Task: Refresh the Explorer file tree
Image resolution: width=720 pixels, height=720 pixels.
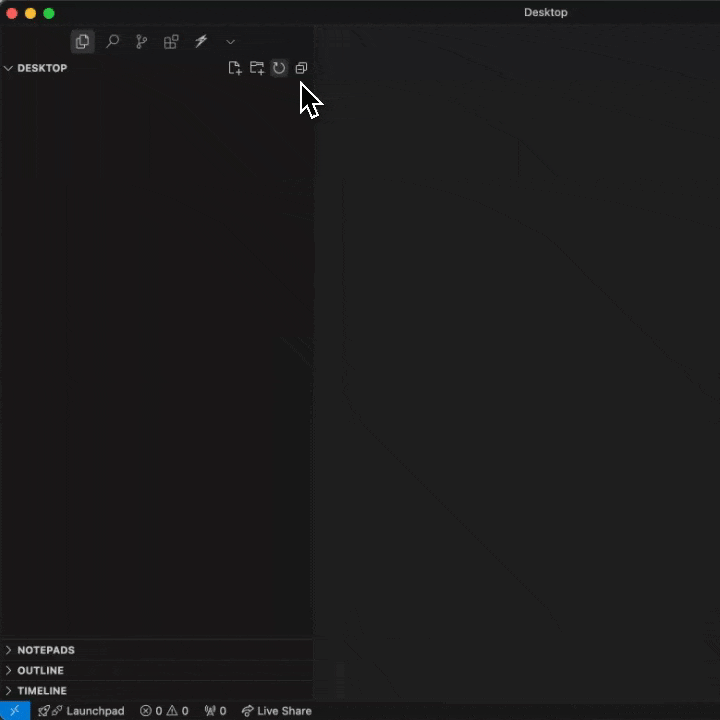Action: (x=279, y=68)
